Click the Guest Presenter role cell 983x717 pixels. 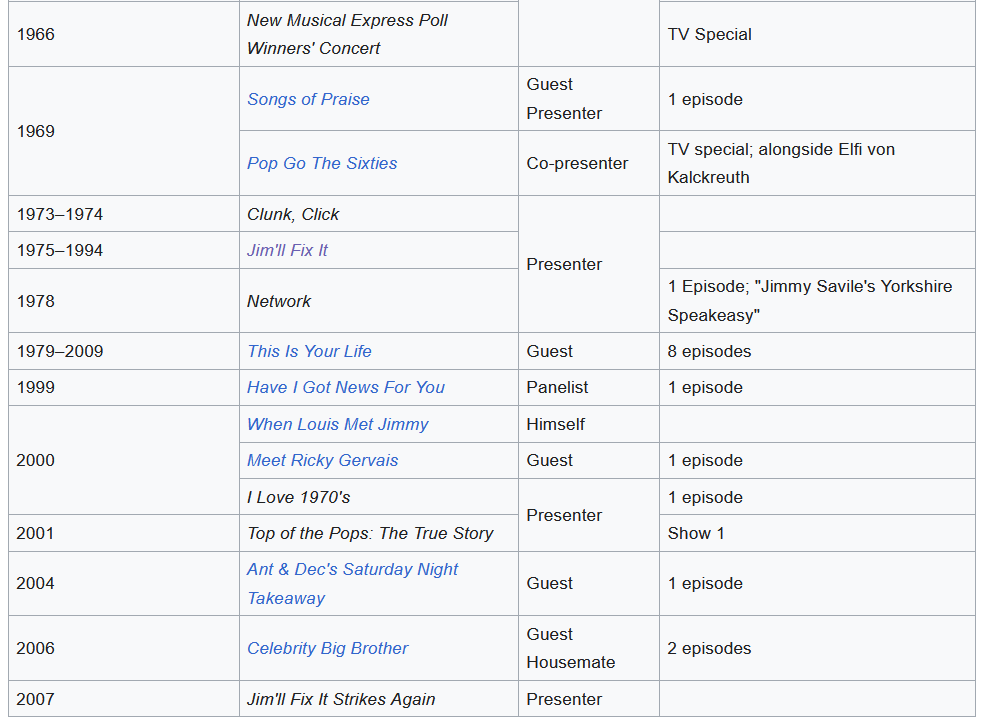point(589,99)
